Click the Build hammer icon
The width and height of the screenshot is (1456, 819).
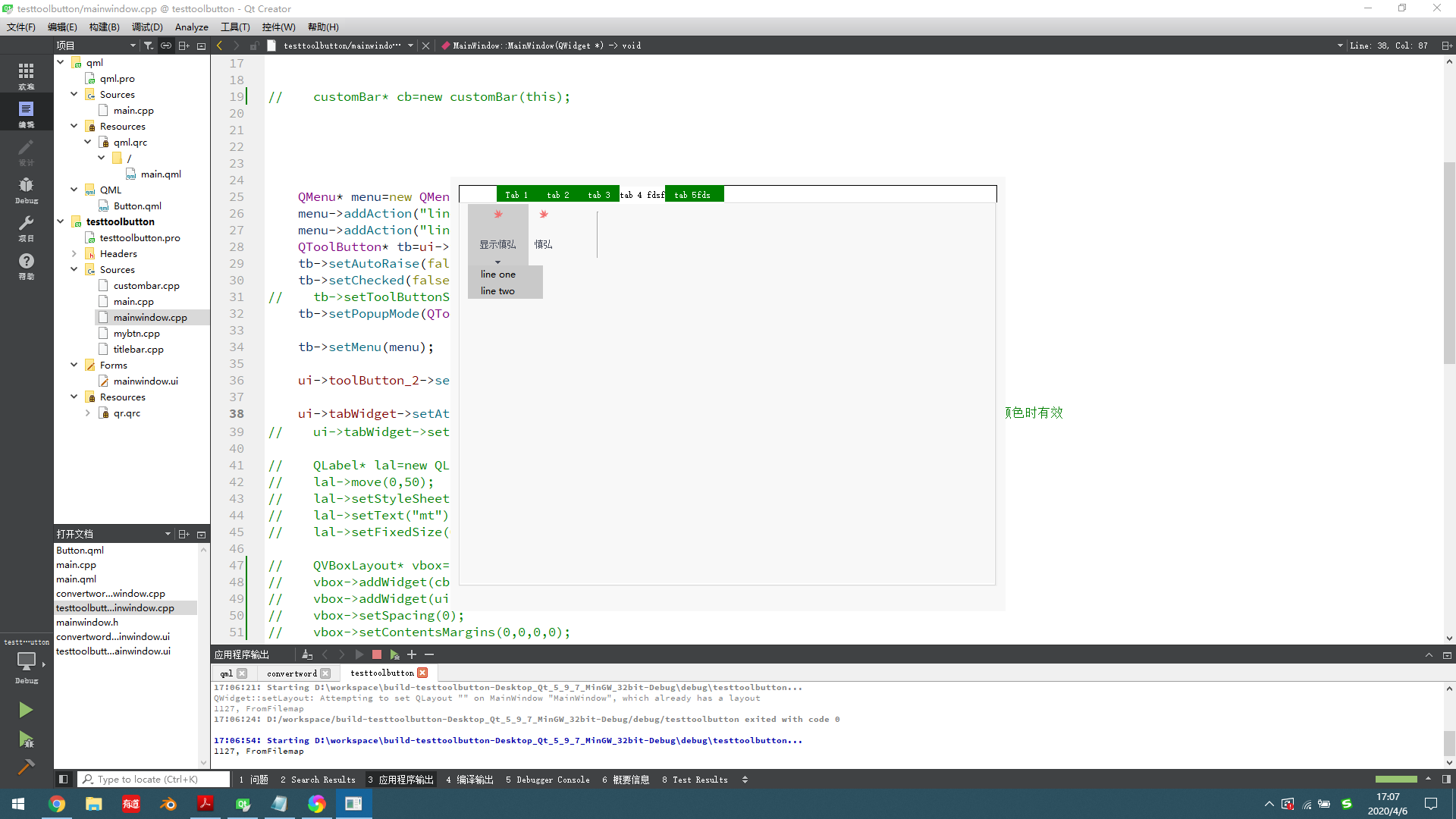click(26, 767)
